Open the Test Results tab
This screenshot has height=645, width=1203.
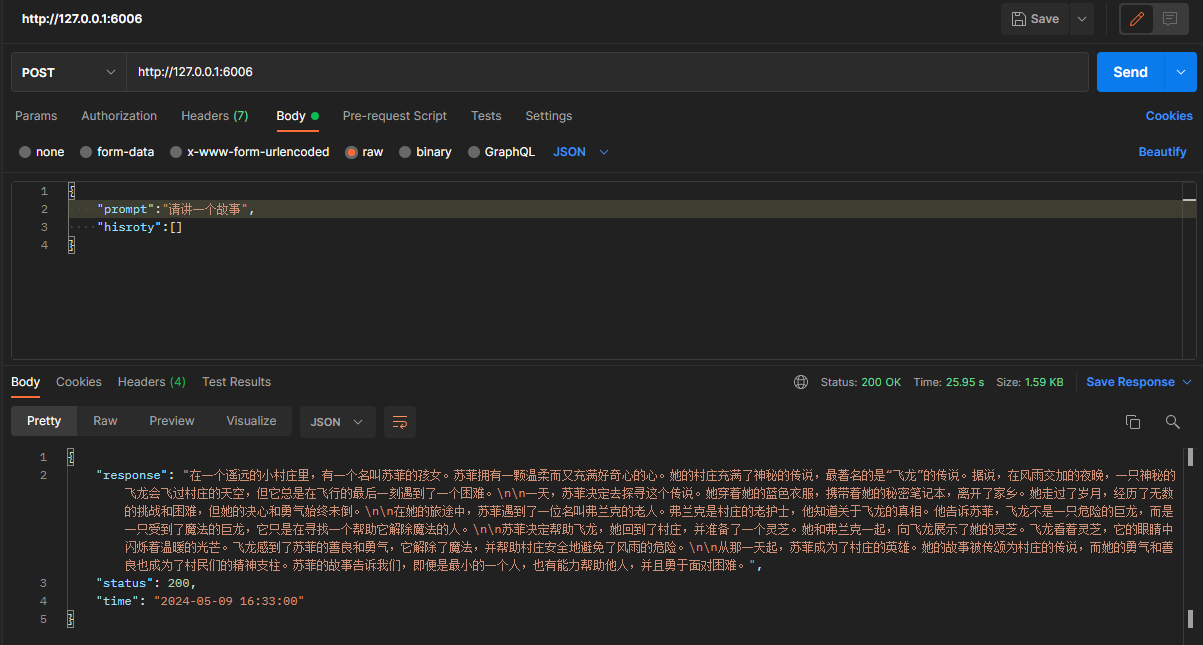(236, 382)
